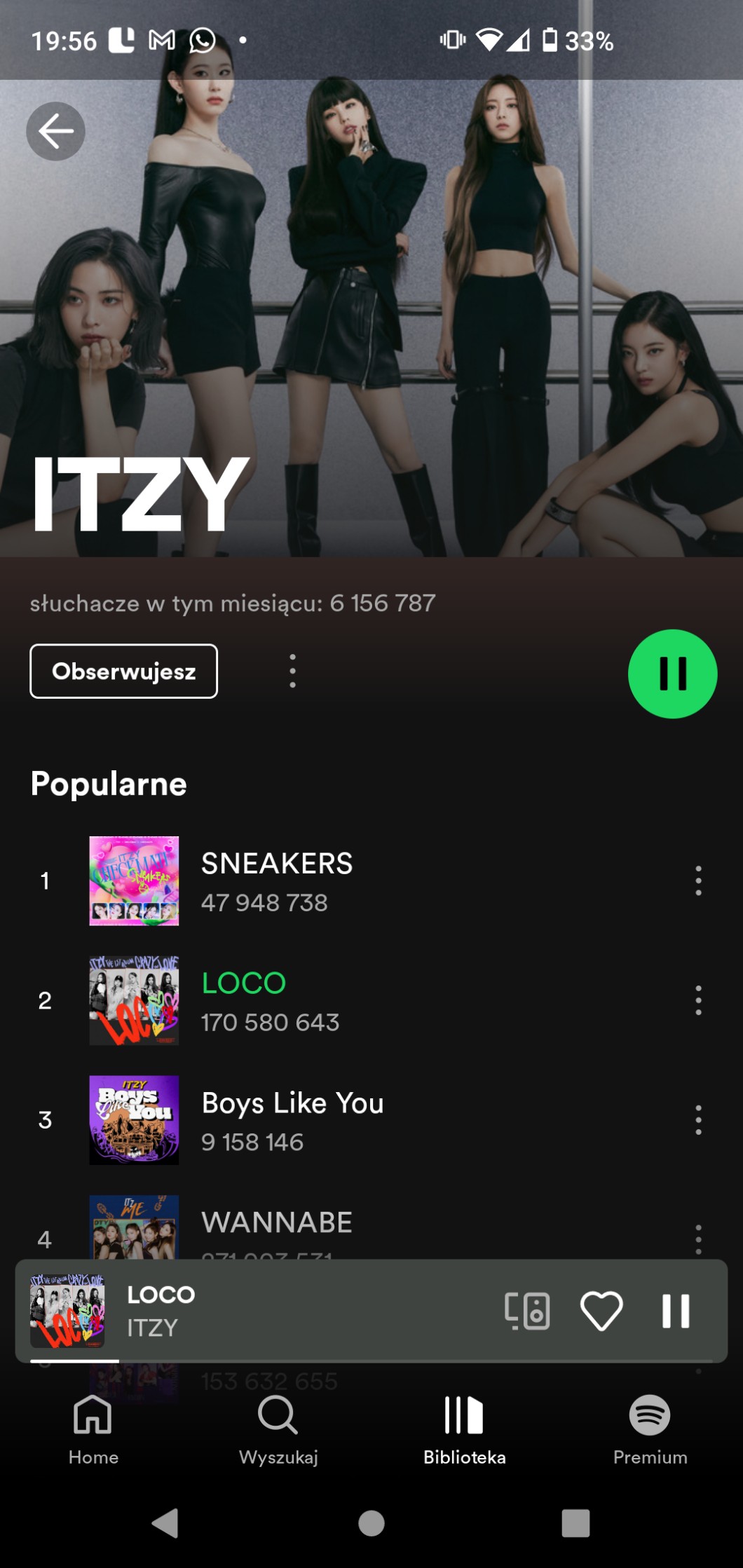743x1568 pixels.
Task: Pause LOCO in the mini player
Action: pyautogui.click(x=676, y=1311)
